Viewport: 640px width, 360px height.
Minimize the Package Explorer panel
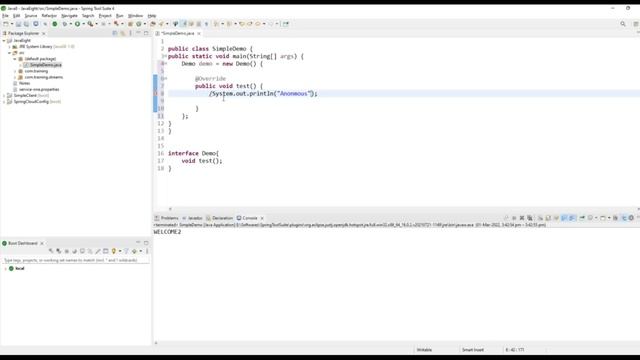point(138,33)
